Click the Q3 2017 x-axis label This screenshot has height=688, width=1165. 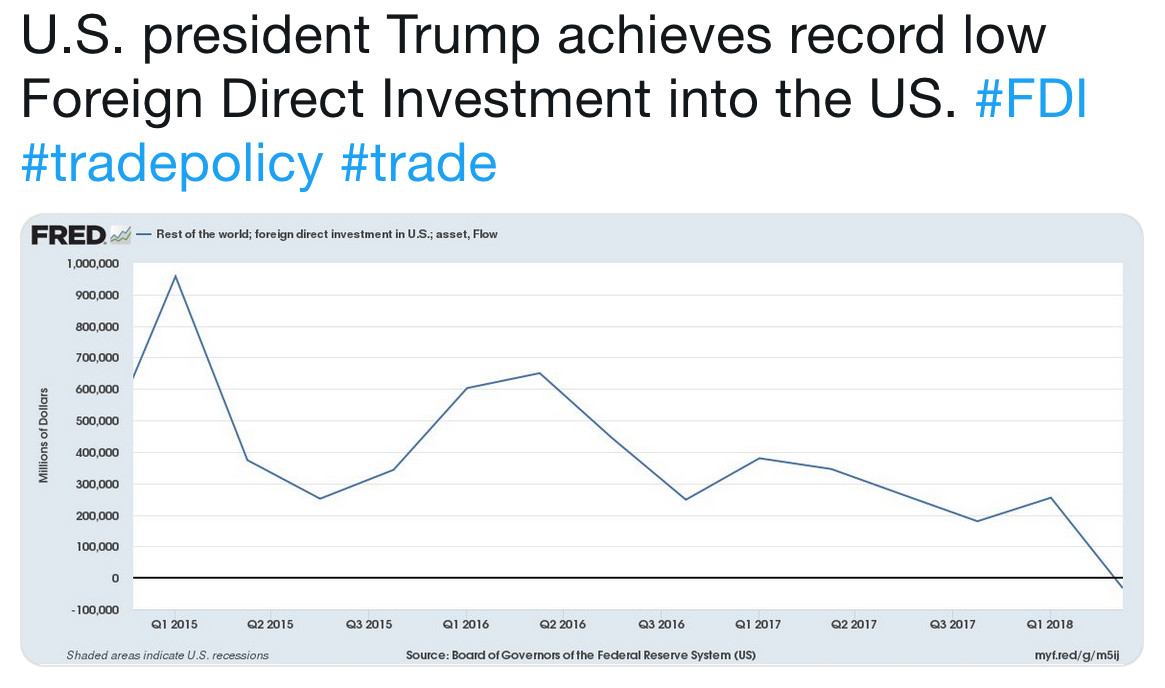click(952, 625)
